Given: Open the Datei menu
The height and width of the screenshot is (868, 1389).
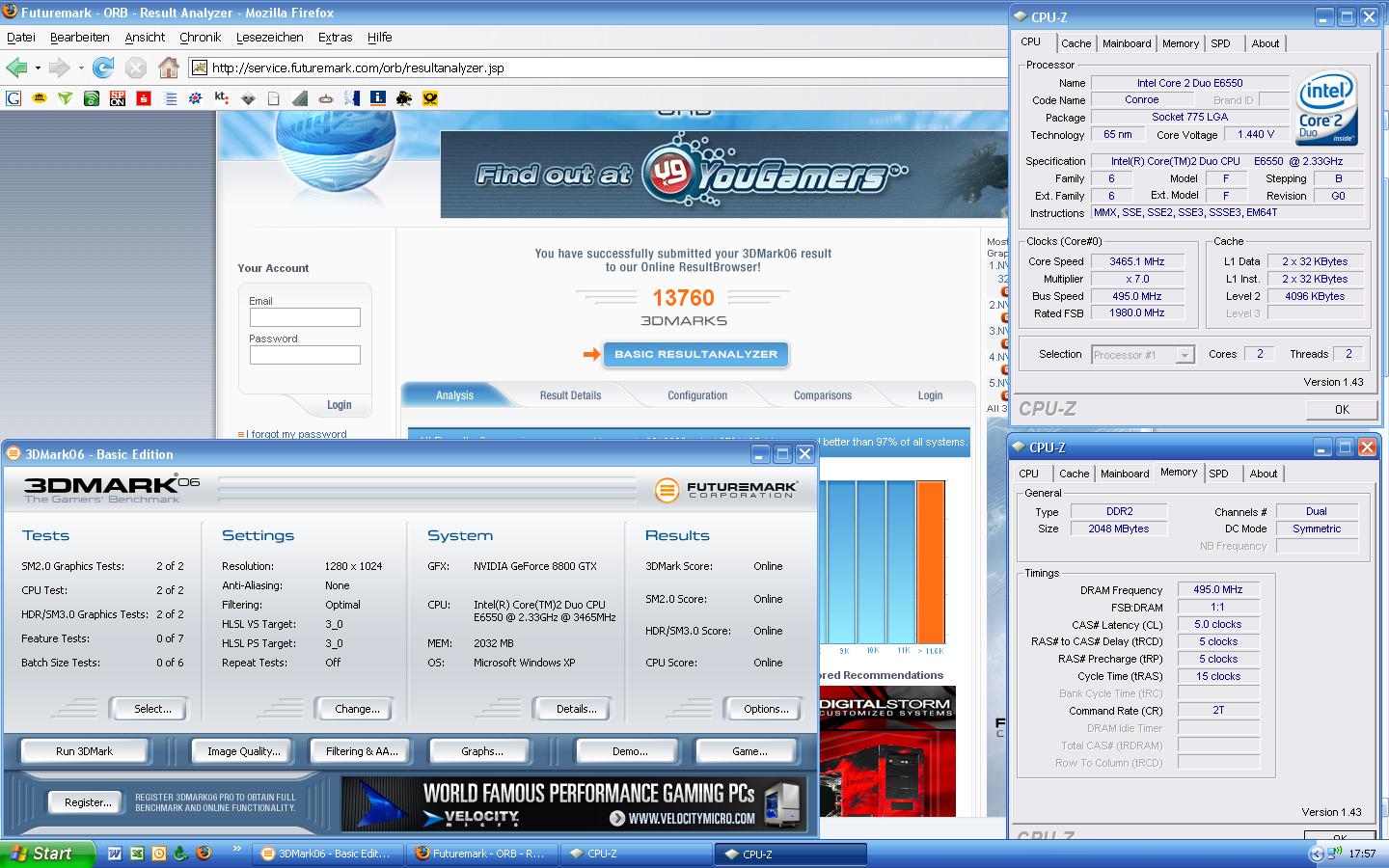Looking at the screenshot, I should (x=21, y=37).
